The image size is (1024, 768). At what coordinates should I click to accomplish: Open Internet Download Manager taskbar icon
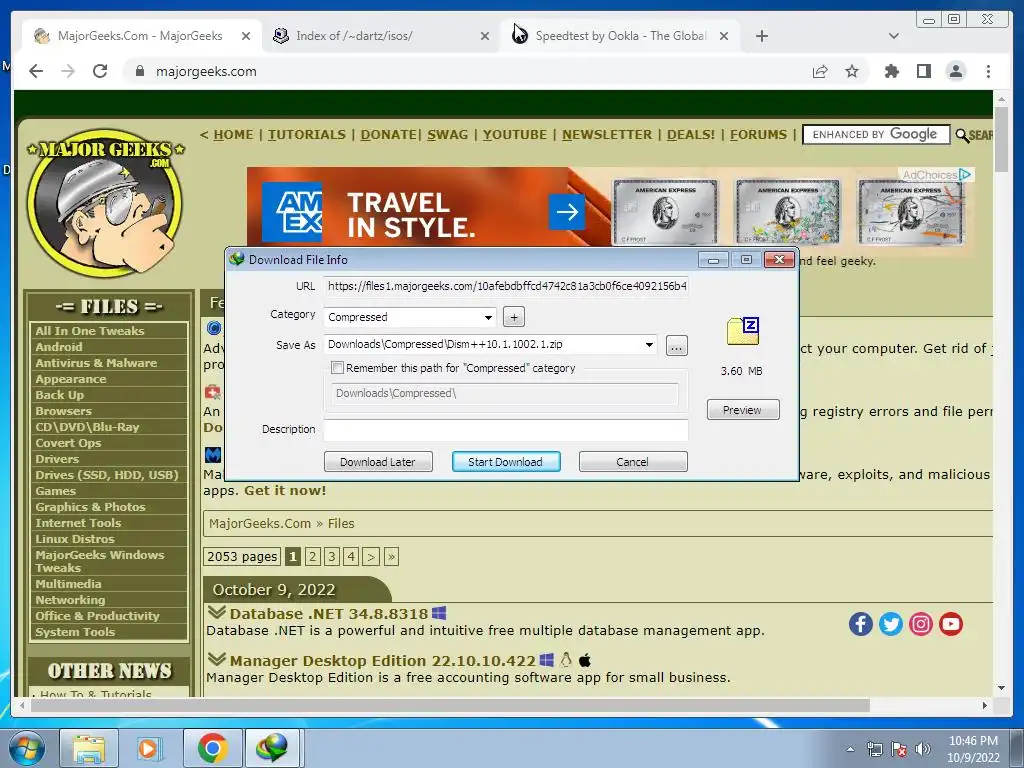(x=272, y=748)
